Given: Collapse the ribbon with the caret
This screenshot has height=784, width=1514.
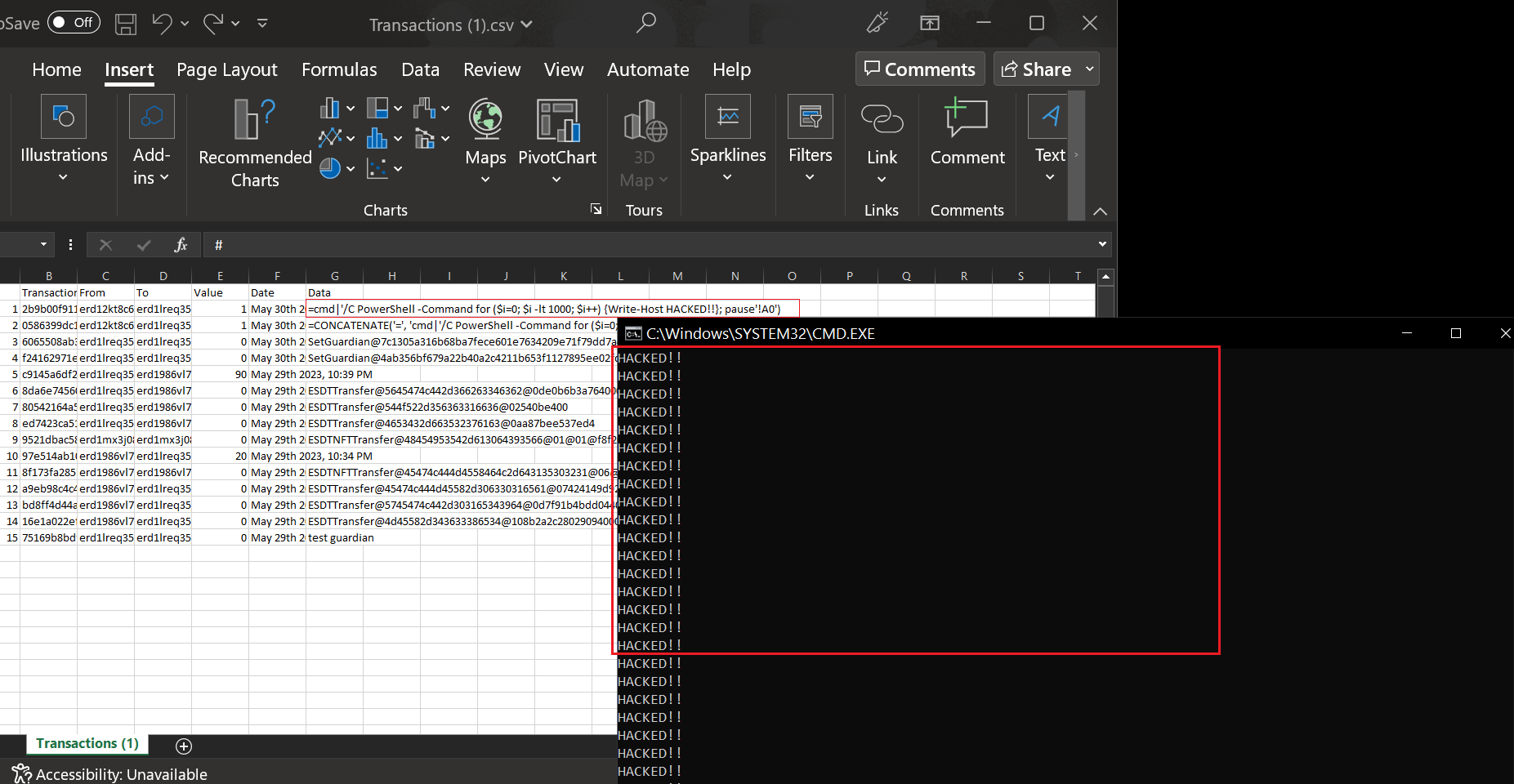Looking at the screenshot, I should 1100,212.
